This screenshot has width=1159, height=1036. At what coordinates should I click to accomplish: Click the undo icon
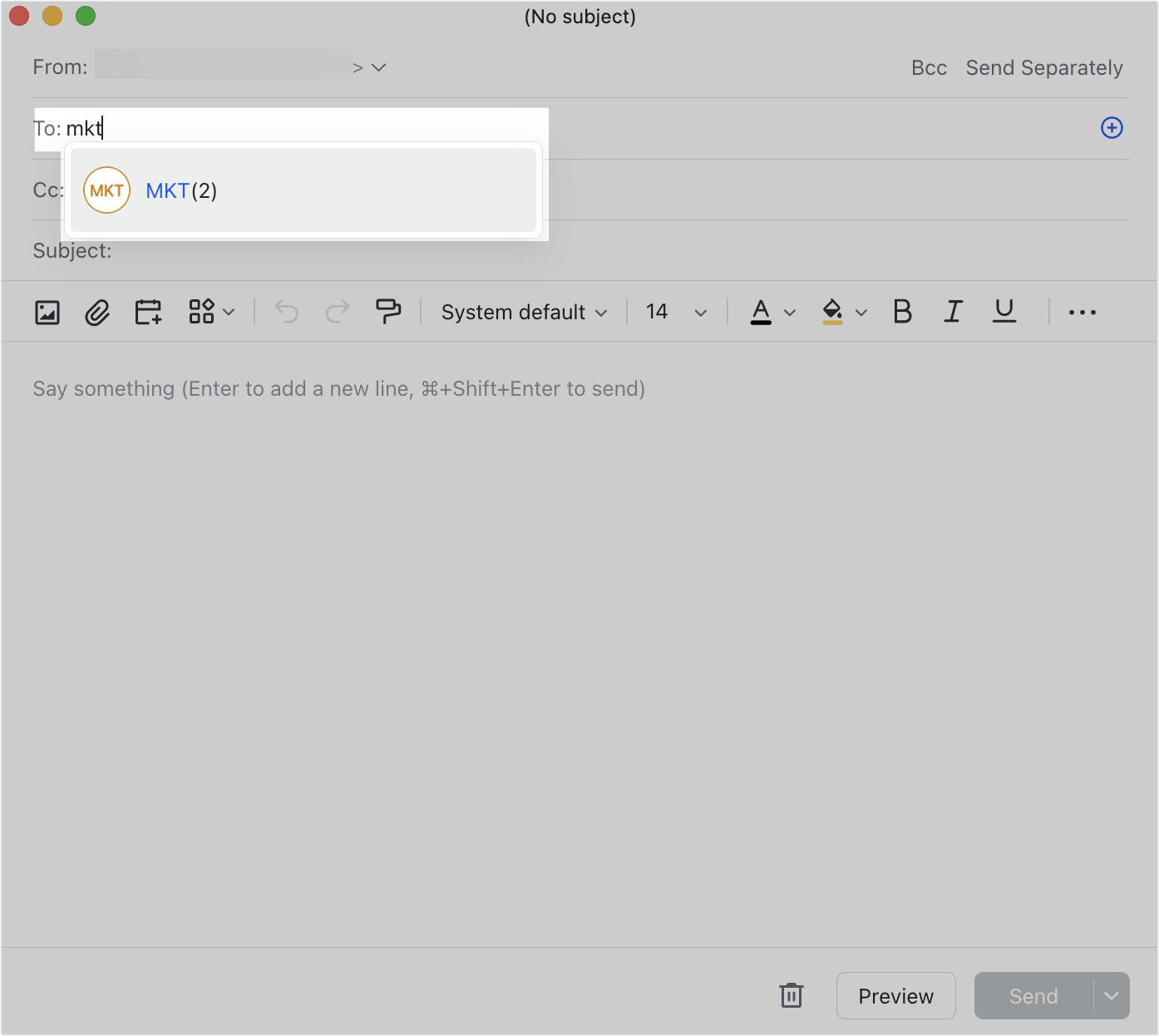coord(285,312)
